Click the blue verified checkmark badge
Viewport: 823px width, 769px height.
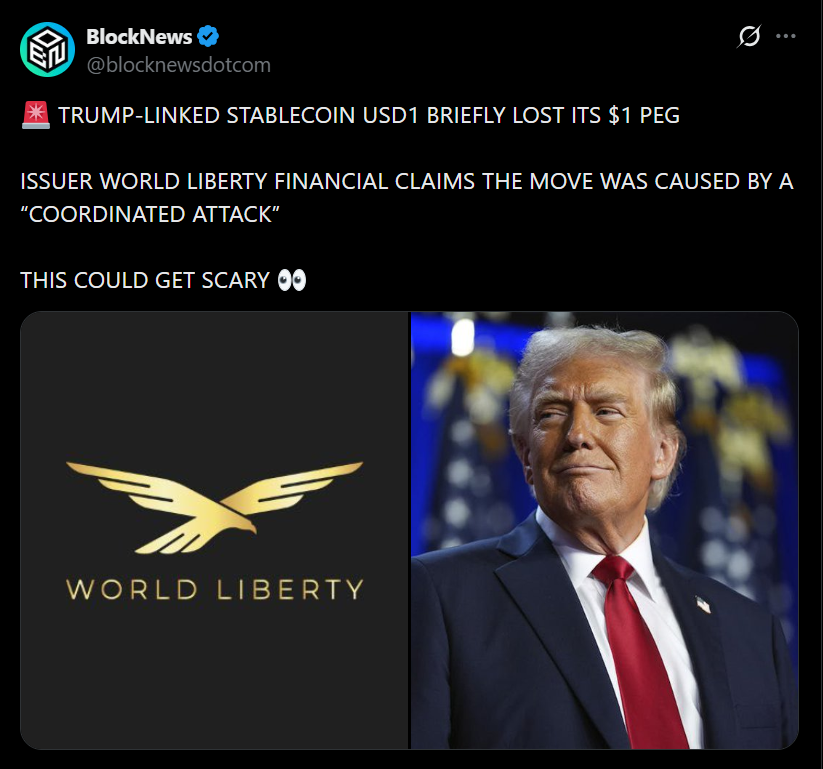click(208, 36)
